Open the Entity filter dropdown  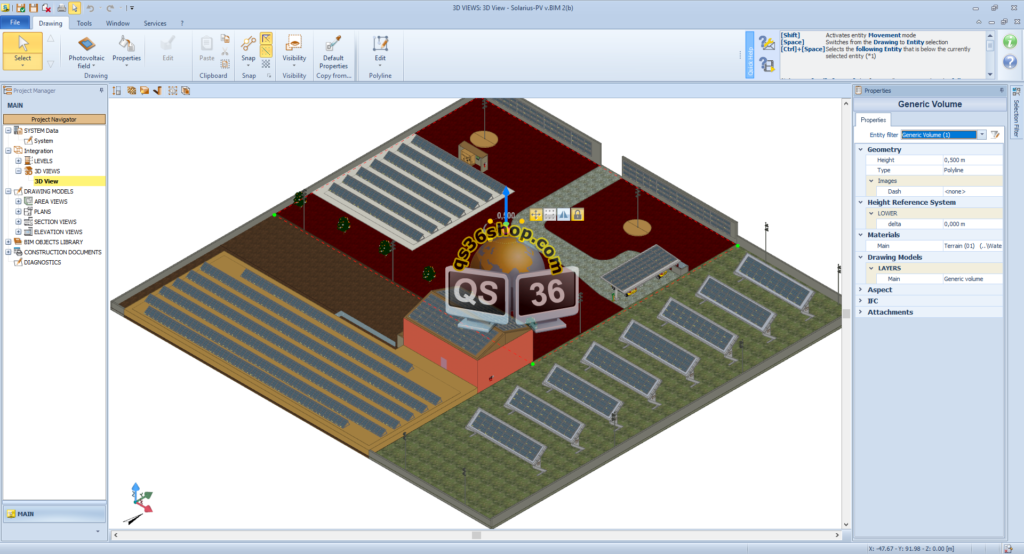pyautogui.click(x=982, y=134)
